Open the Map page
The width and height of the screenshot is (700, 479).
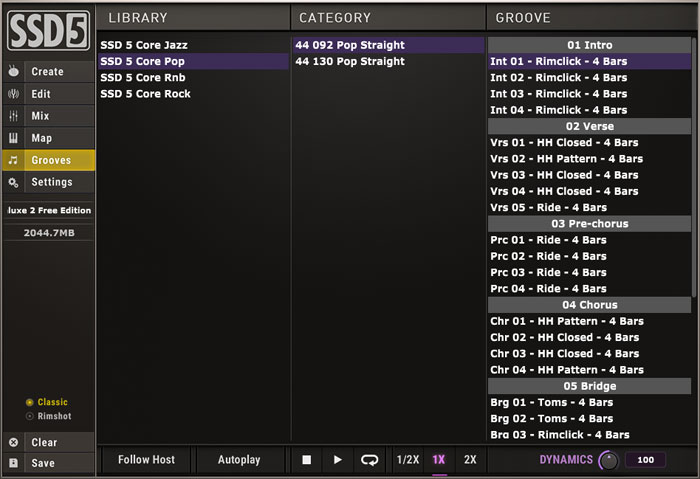[x=49, y=138]
